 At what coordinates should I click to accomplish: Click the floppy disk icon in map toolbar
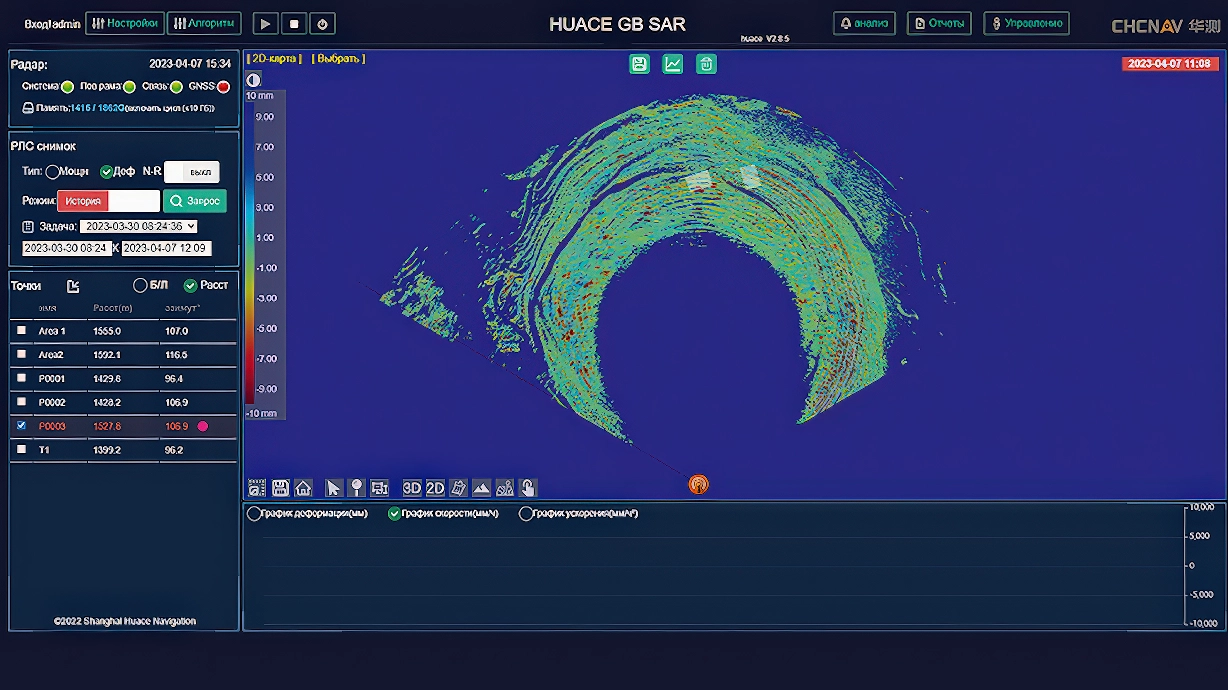[280, 488]
